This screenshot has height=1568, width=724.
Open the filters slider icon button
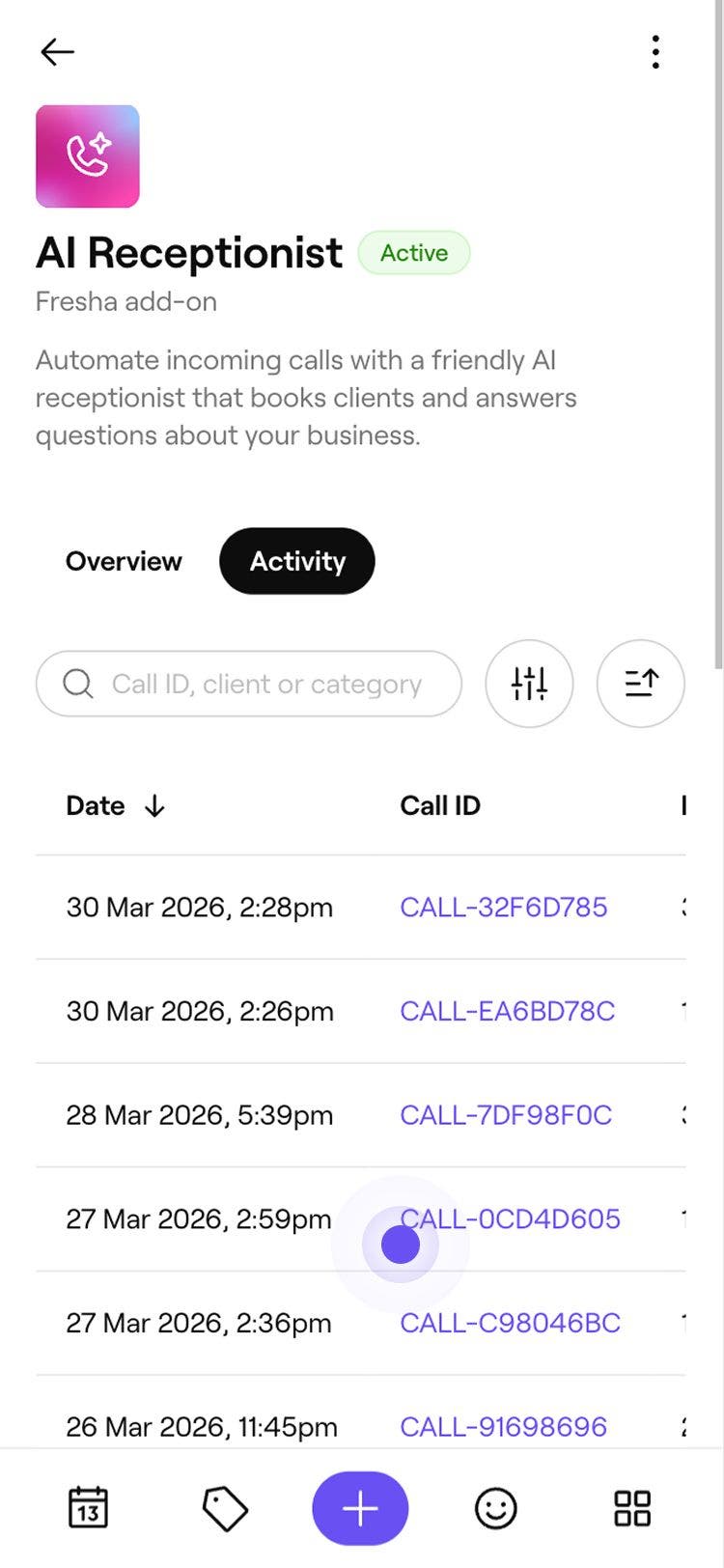click(x=529, y=684)
